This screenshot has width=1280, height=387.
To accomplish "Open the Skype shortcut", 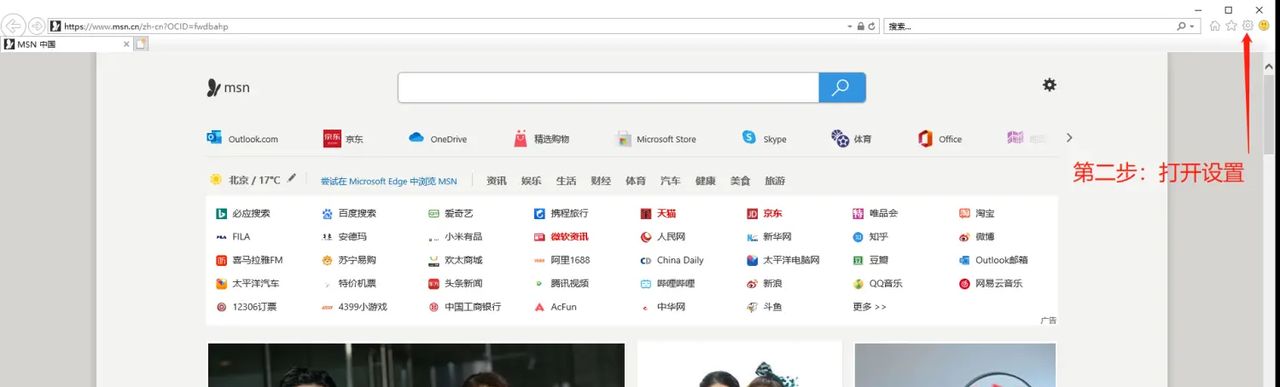I will tap(764, 139).
